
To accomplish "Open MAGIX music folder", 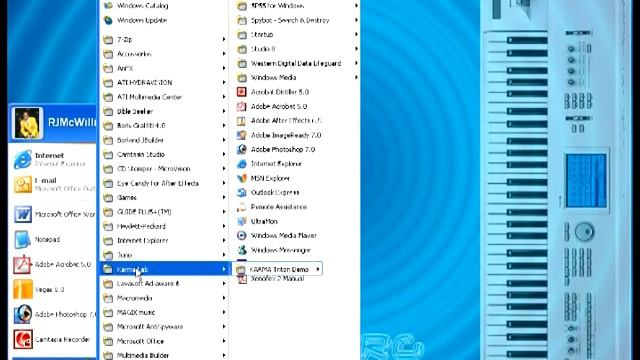I will [x=163, y=312].
